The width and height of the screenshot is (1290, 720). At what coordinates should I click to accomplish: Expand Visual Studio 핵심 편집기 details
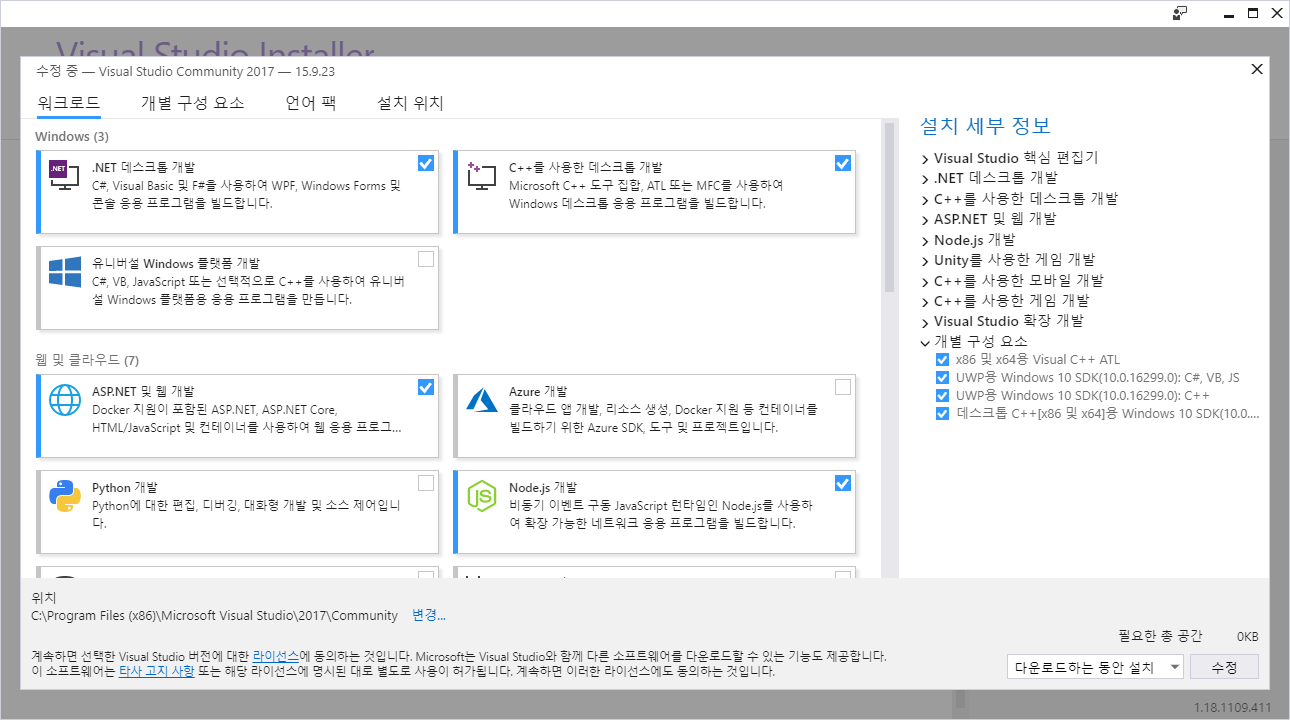925,159
